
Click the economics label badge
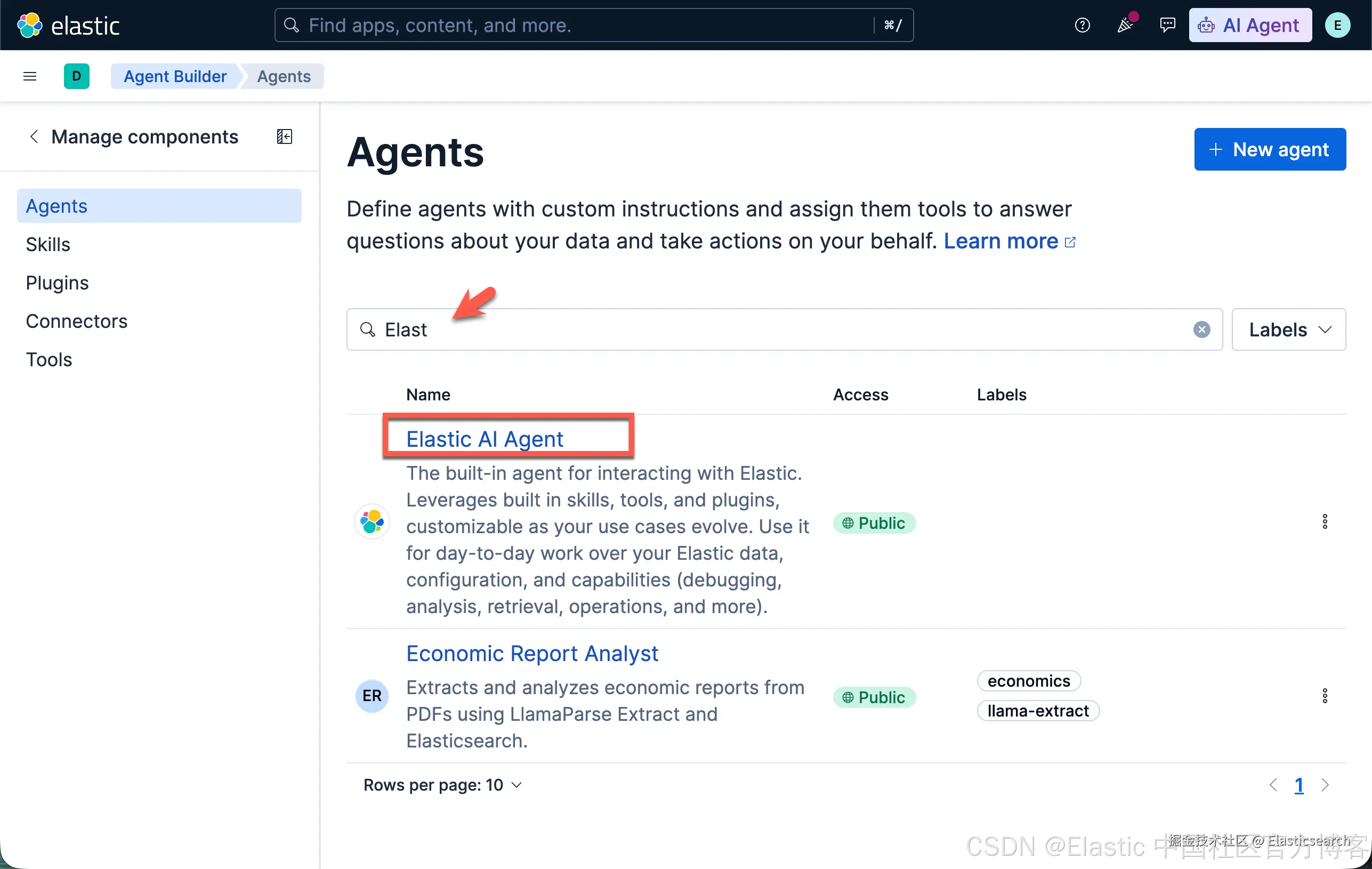pyautogui.click(x=1029, y=680)
